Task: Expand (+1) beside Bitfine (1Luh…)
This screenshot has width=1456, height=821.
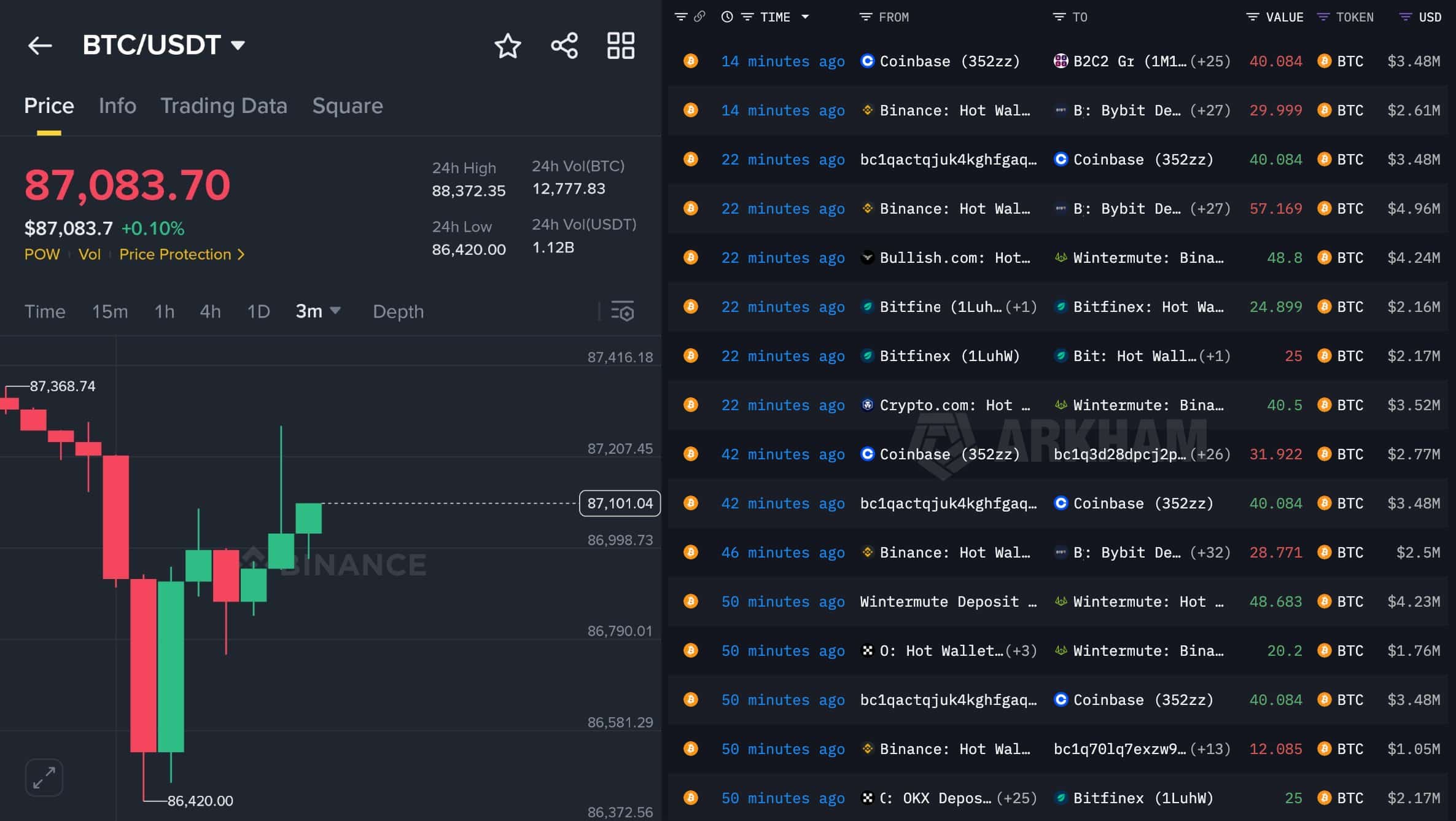Action: pos(1021,307)
